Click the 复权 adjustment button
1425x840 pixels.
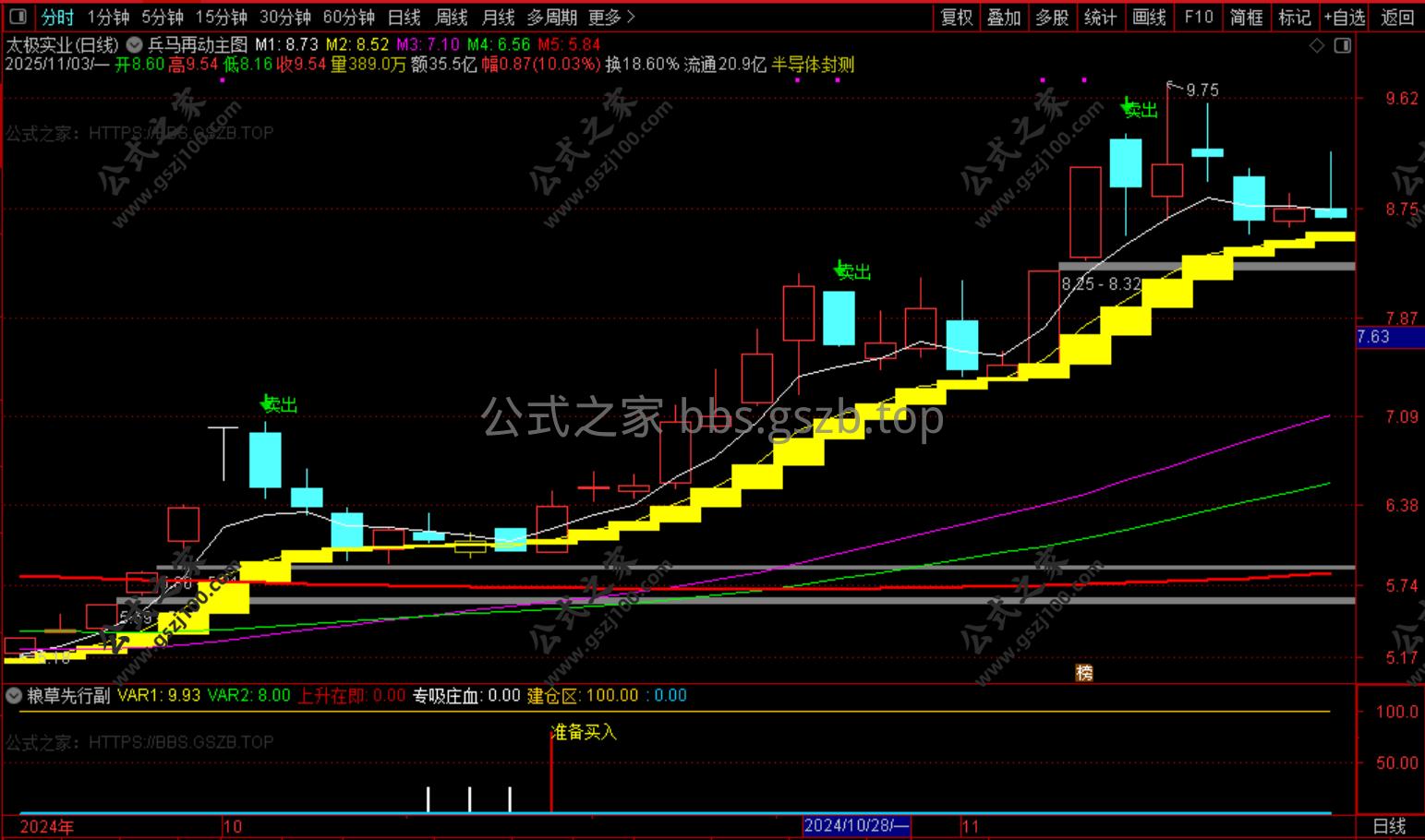pos(957,17)
